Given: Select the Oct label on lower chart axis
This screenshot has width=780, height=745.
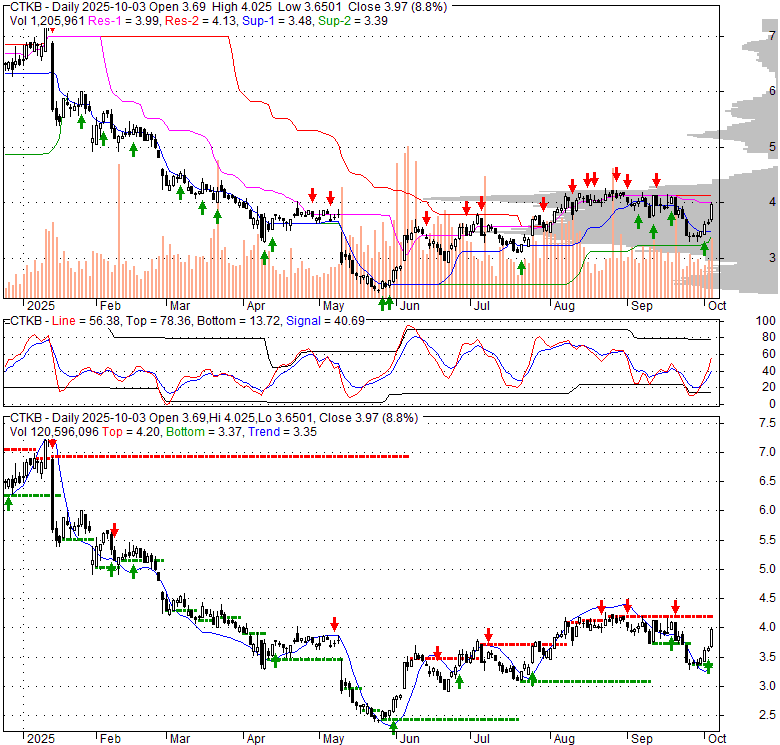Looking at the screenshot, I should (717, 739).
